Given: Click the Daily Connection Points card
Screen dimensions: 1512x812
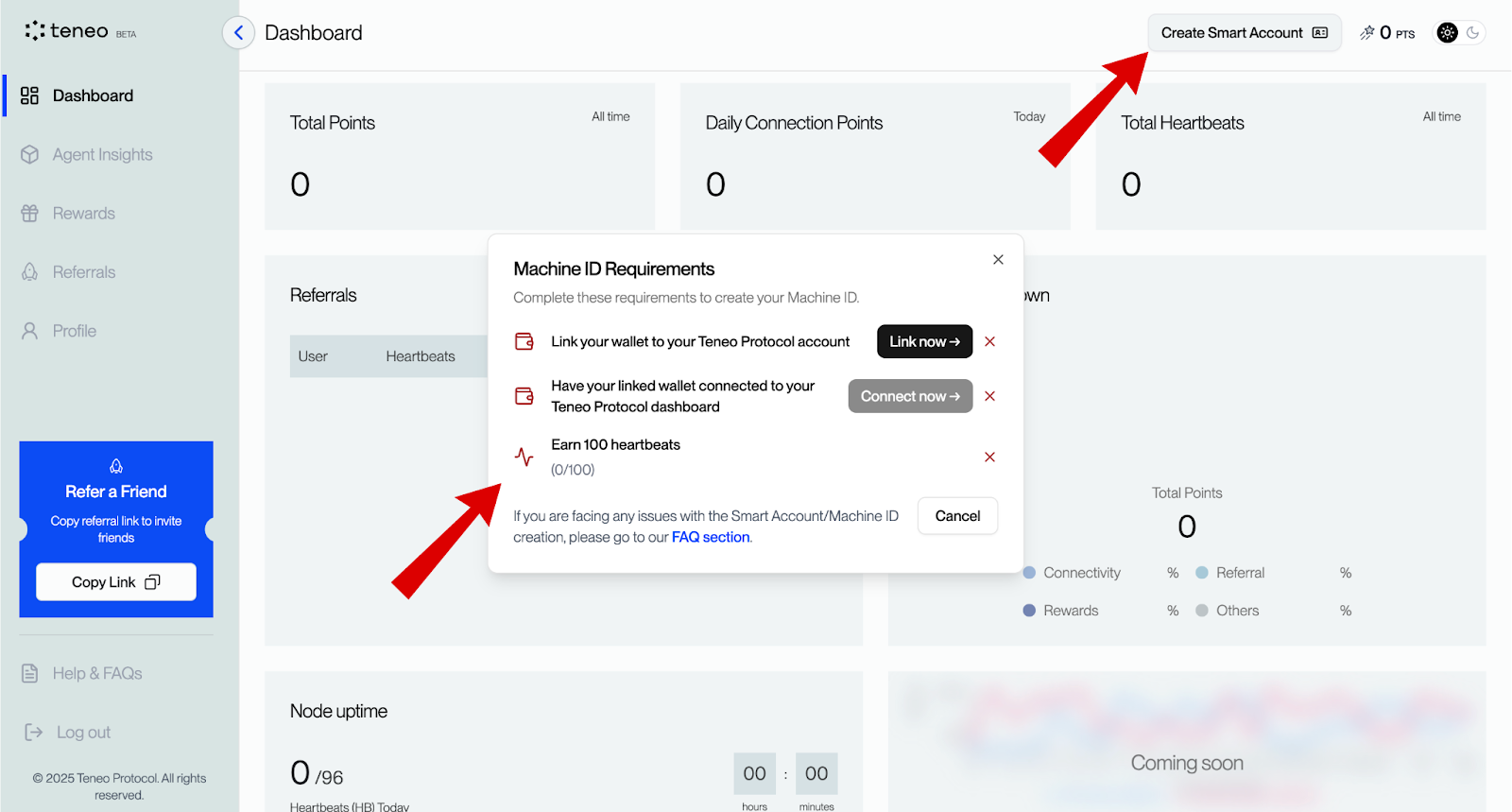Looking at the screenshot, I should pyautogui.click(x=875, y=156).
